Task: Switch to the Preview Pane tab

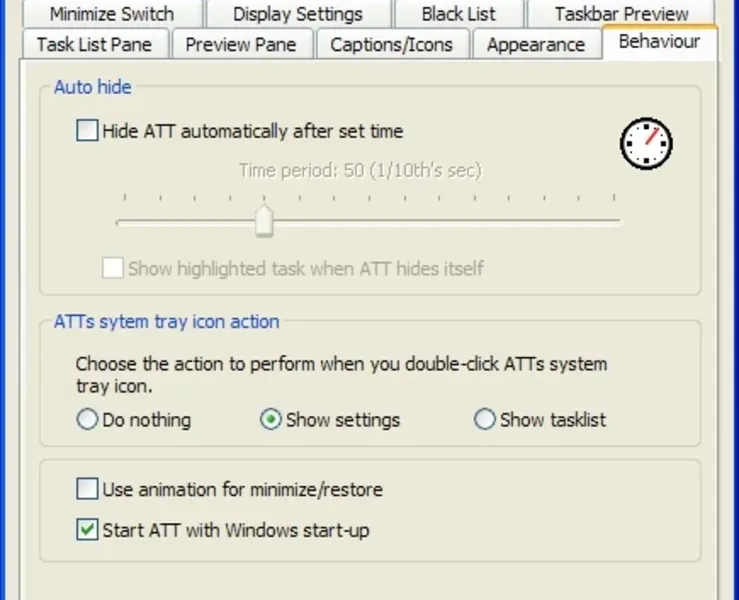Action: tap(241, 45)
